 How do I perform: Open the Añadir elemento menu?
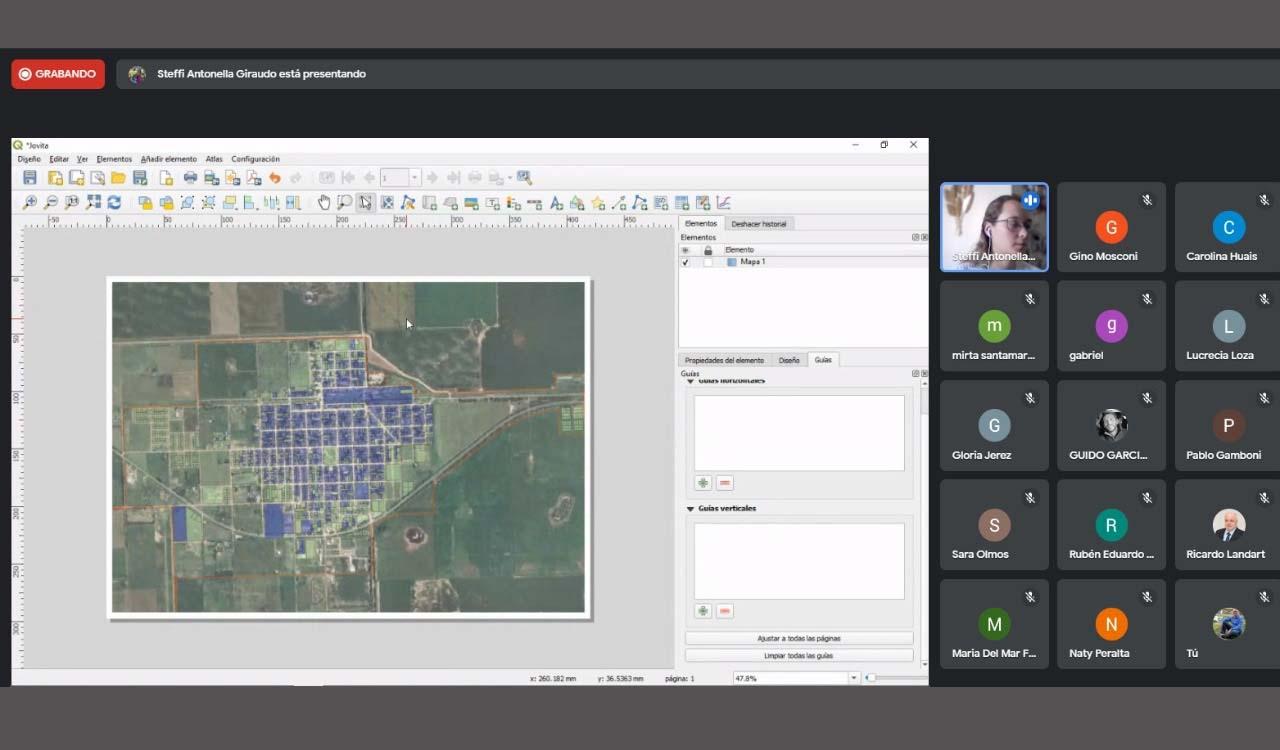168,159
